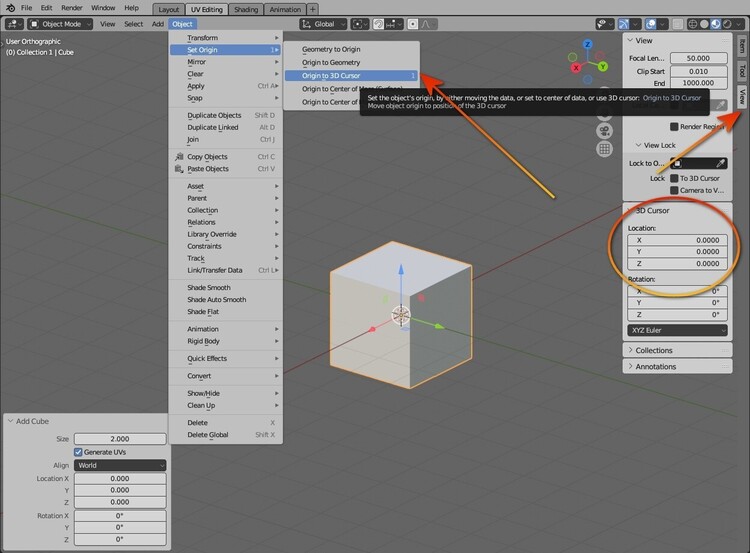Viewport: 750px width, 553px height.
Task: Click the camera view icon in viewport
Action: tap(605, 130)
